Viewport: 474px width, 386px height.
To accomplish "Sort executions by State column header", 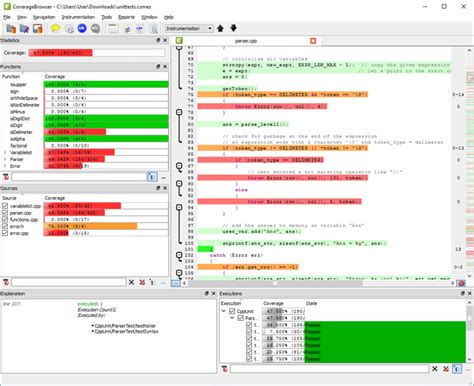I will (x=311, y=303).
